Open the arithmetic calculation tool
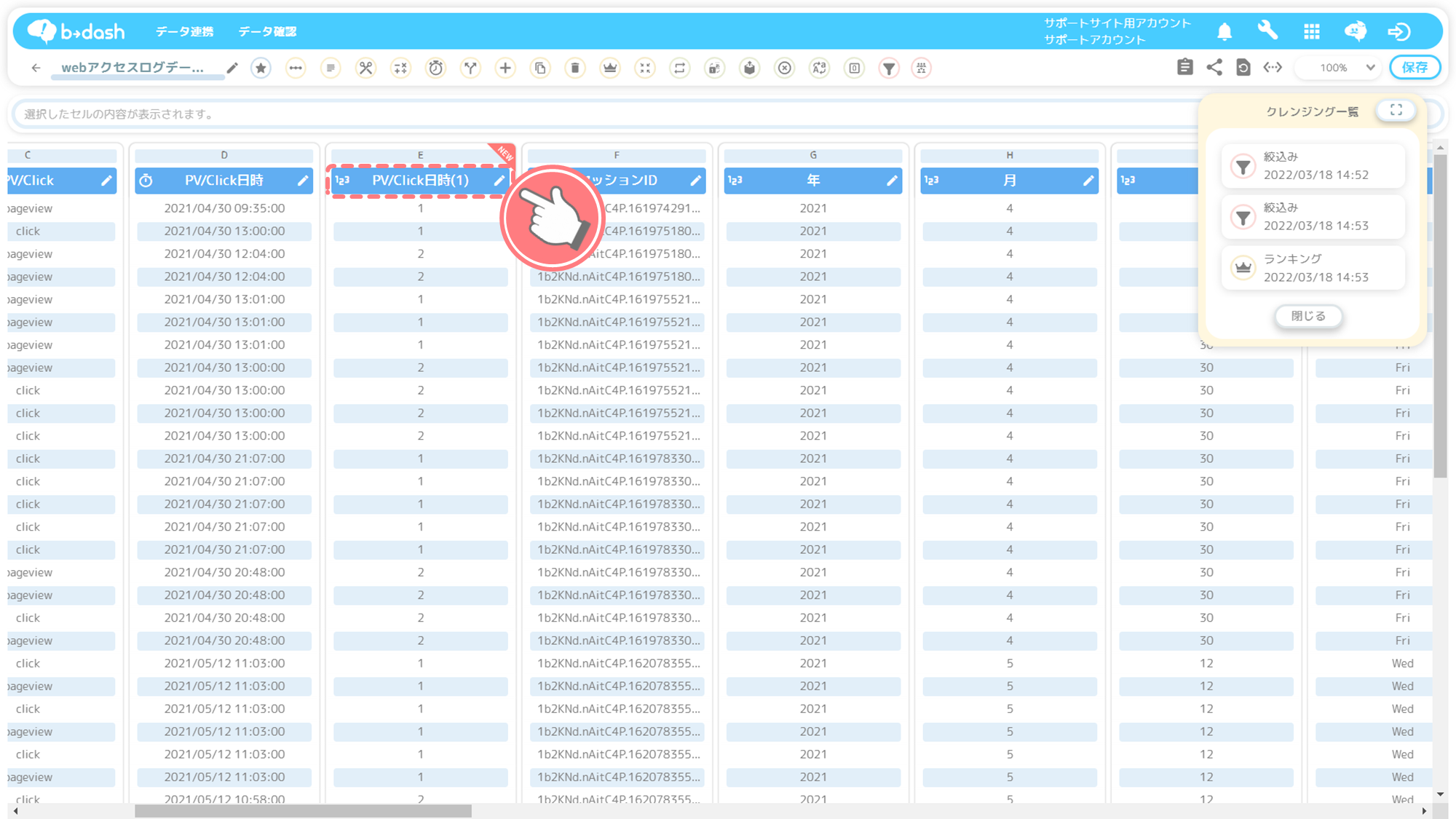The height and width of the screenshot is (819, 1456). tap(400, 68)
